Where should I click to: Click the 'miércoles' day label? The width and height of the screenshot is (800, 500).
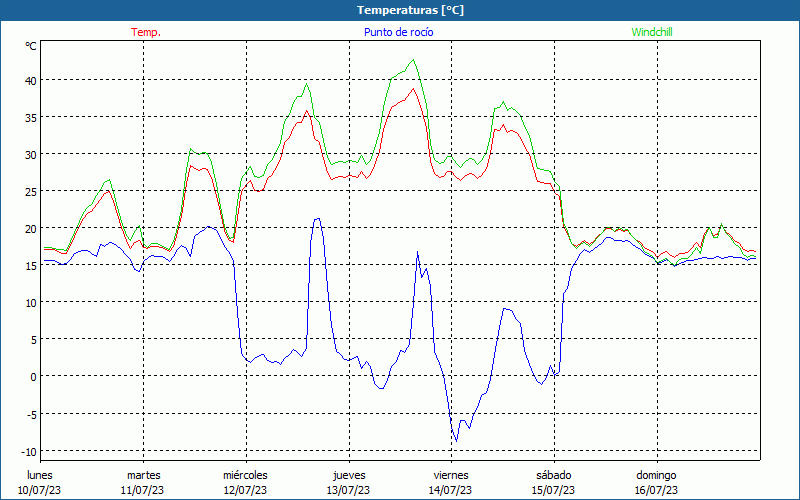point(245,476)
